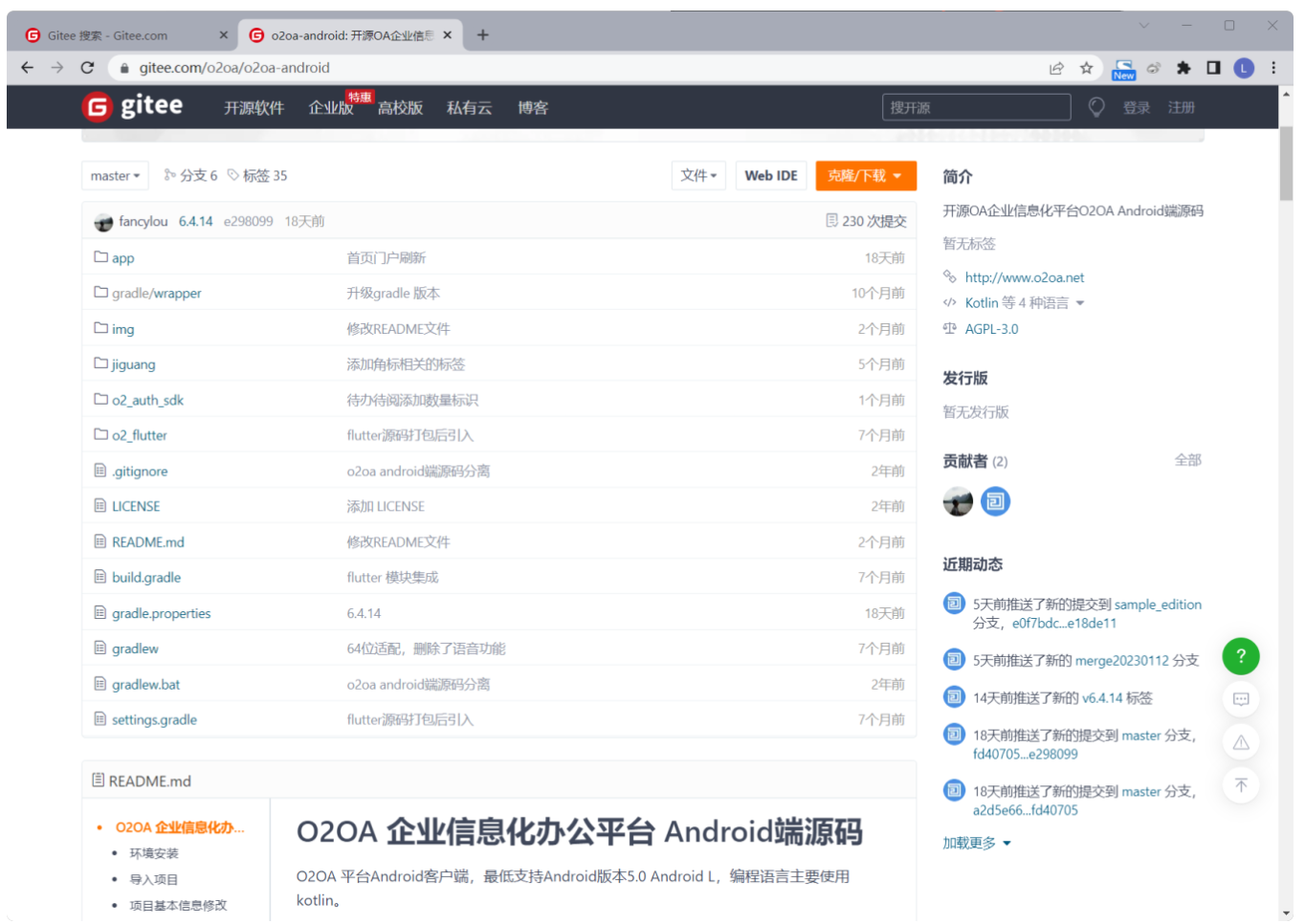Expand the Kotlin 等 4 种语言 list
This screenshot has width=1305, height=924.
point(1018,302)
